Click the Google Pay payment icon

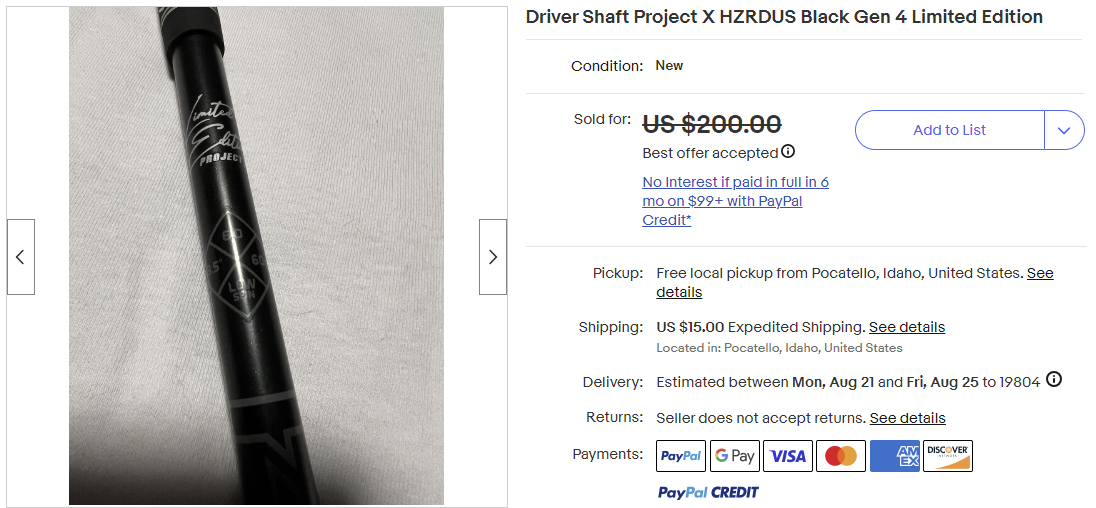[x=734, y=456]
